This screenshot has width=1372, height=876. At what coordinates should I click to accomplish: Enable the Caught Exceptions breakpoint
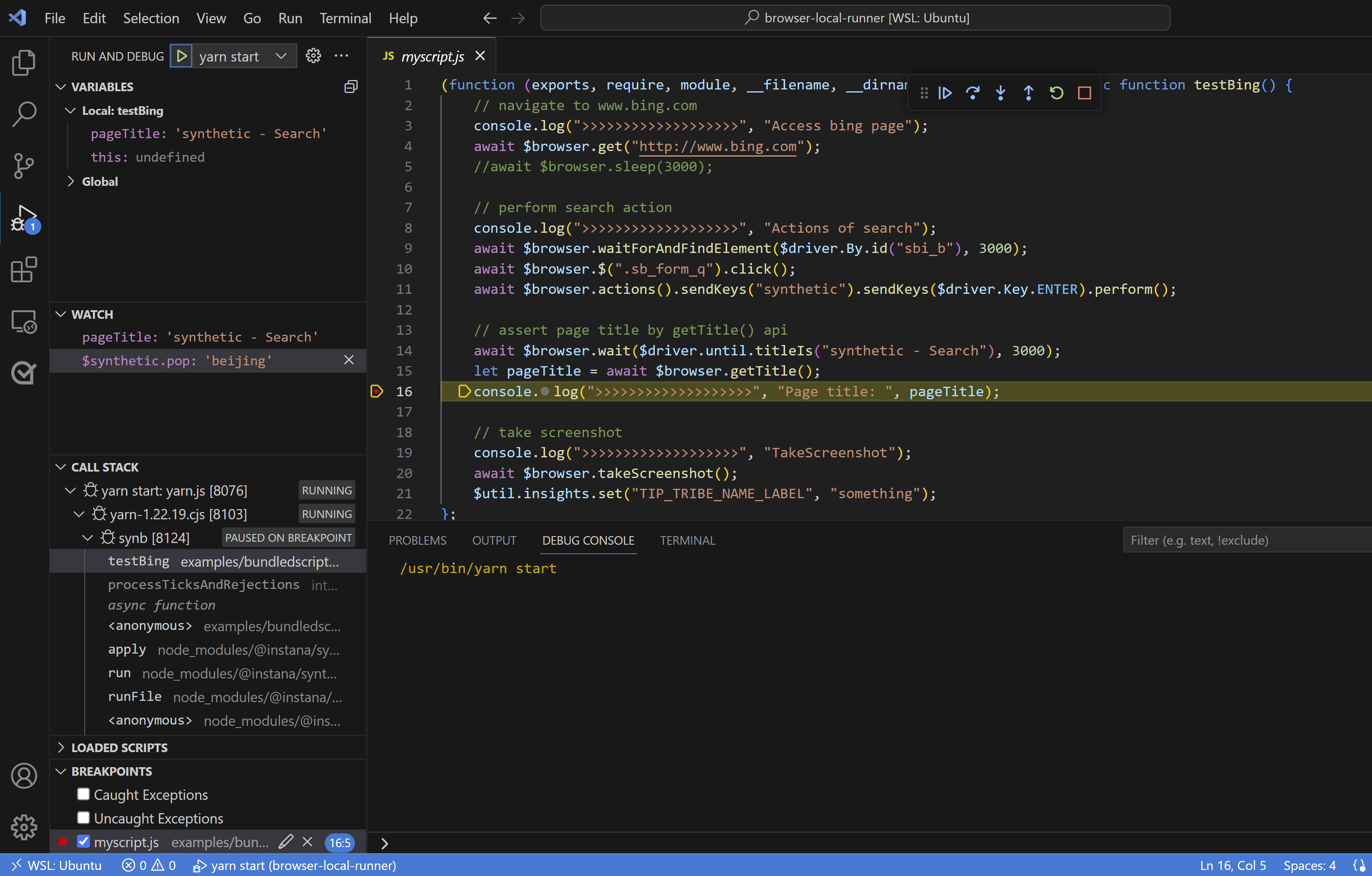pyautogui.click(x=84, y=794)
